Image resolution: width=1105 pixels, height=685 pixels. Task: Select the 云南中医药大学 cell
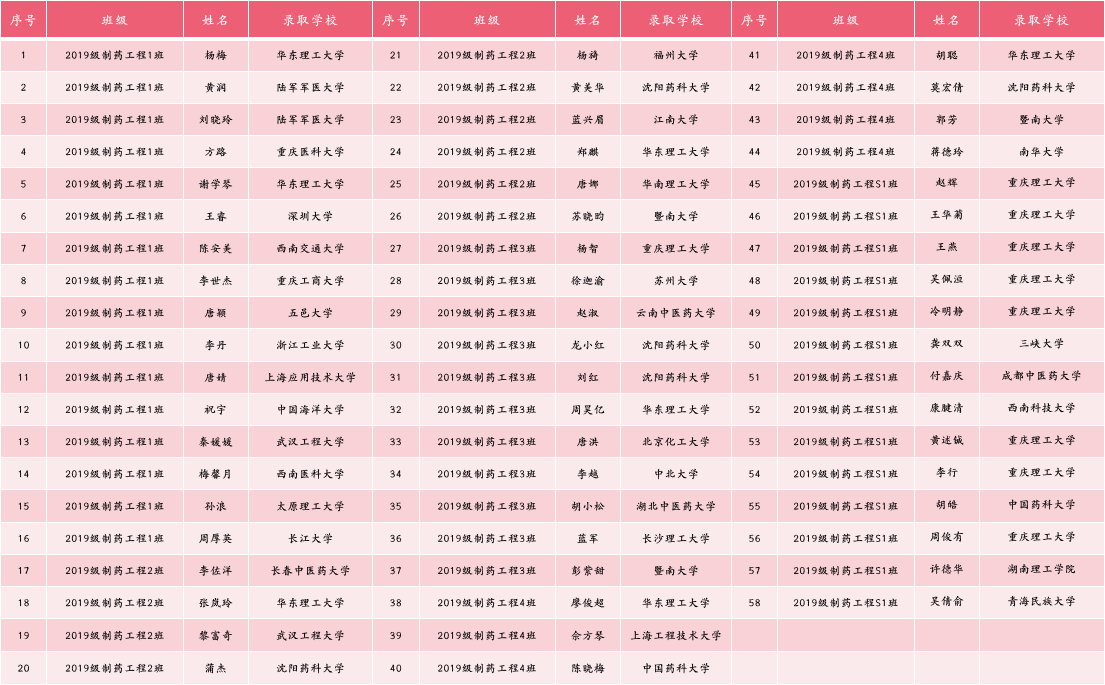676,313
